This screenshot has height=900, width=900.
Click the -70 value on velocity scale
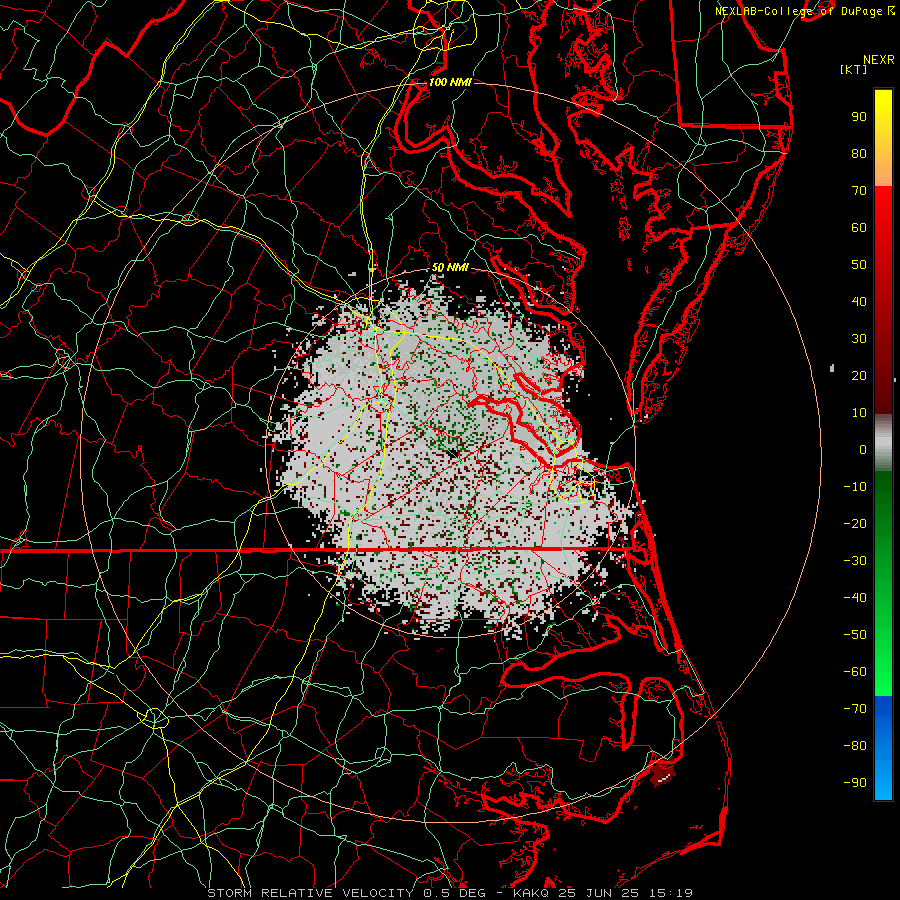tap(855, 709)
